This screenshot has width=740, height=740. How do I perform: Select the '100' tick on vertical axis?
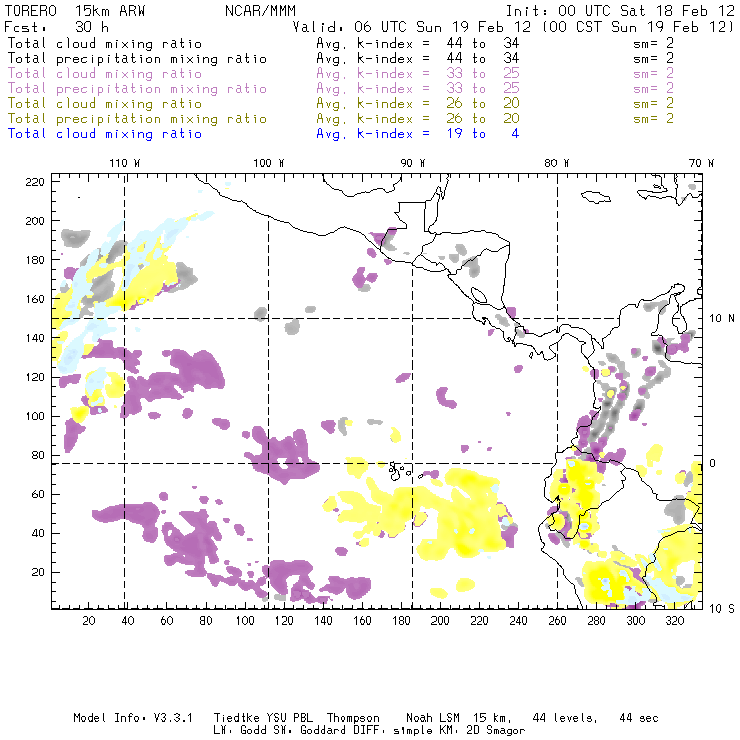pyautogui.click(x=35, y=416)
